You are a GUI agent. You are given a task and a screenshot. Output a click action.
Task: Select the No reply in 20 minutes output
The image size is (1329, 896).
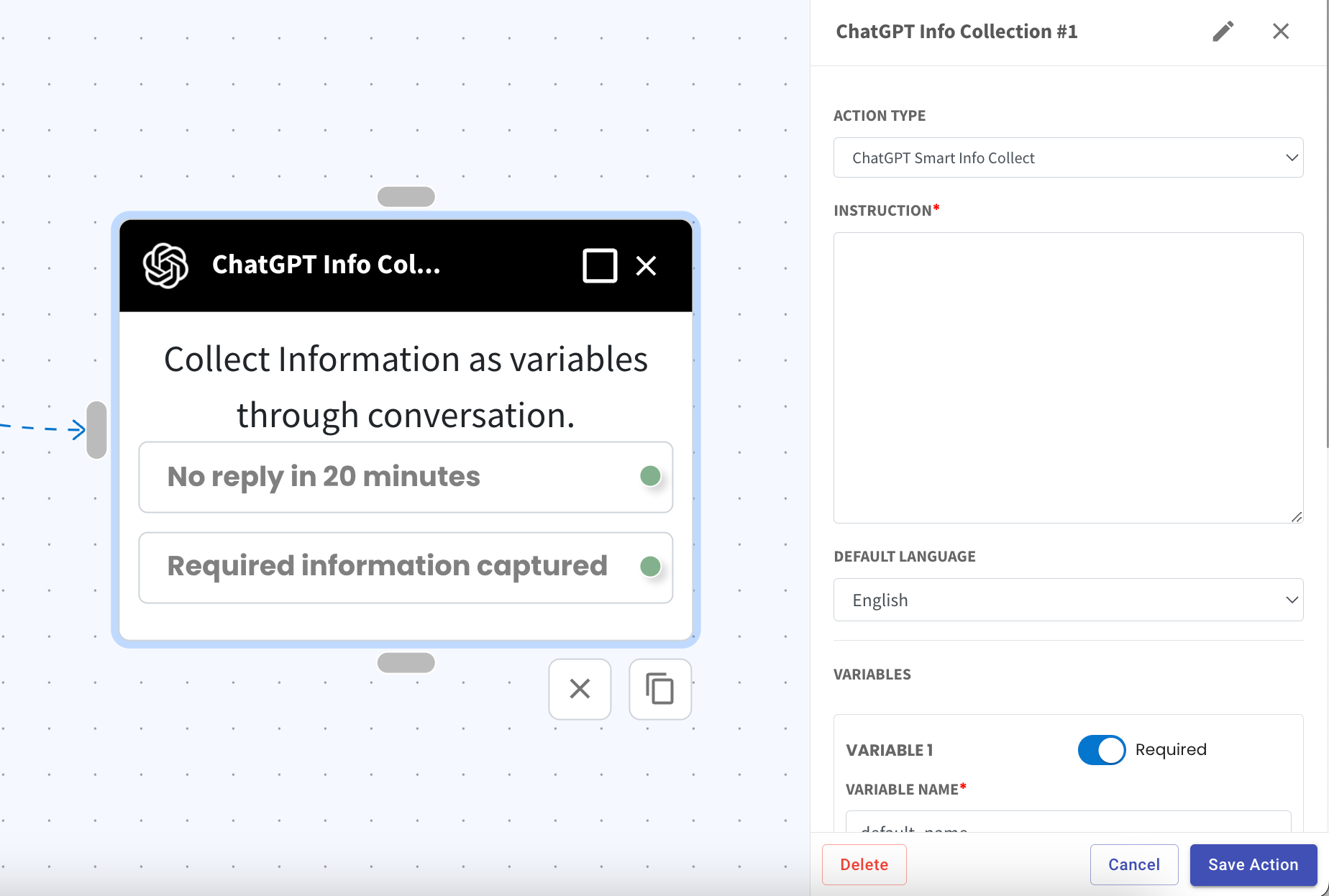pos(406,477)
